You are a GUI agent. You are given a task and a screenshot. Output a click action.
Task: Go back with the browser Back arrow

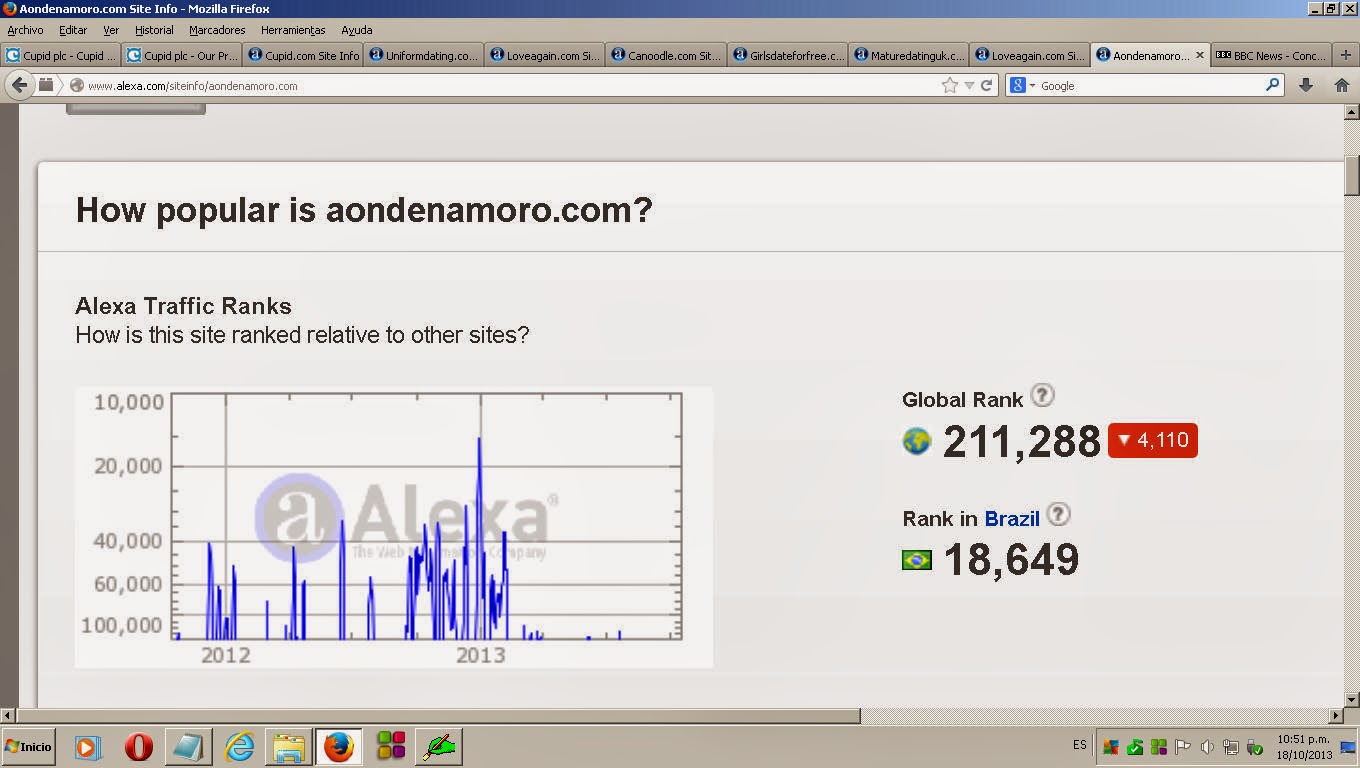pos(20,85)
